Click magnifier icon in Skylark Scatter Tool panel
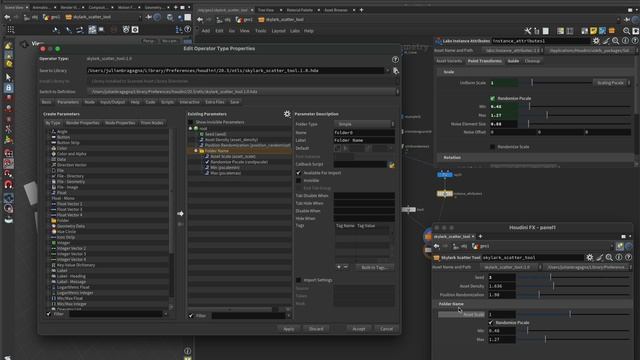The height and width of the screenshot is (360, 640). 609,258
